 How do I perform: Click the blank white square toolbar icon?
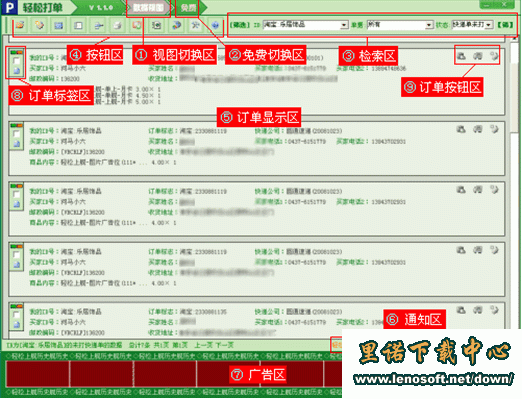point(78,25)
